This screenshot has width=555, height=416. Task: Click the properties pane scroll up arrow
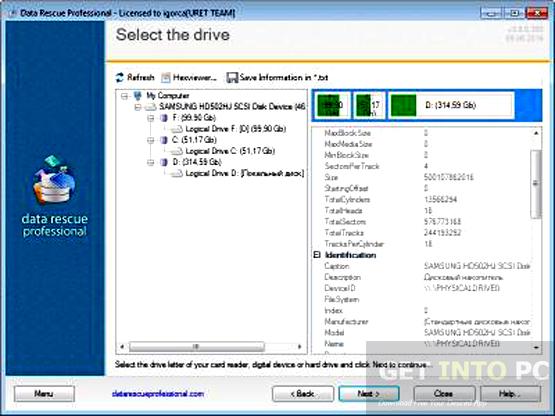(536, 133)
